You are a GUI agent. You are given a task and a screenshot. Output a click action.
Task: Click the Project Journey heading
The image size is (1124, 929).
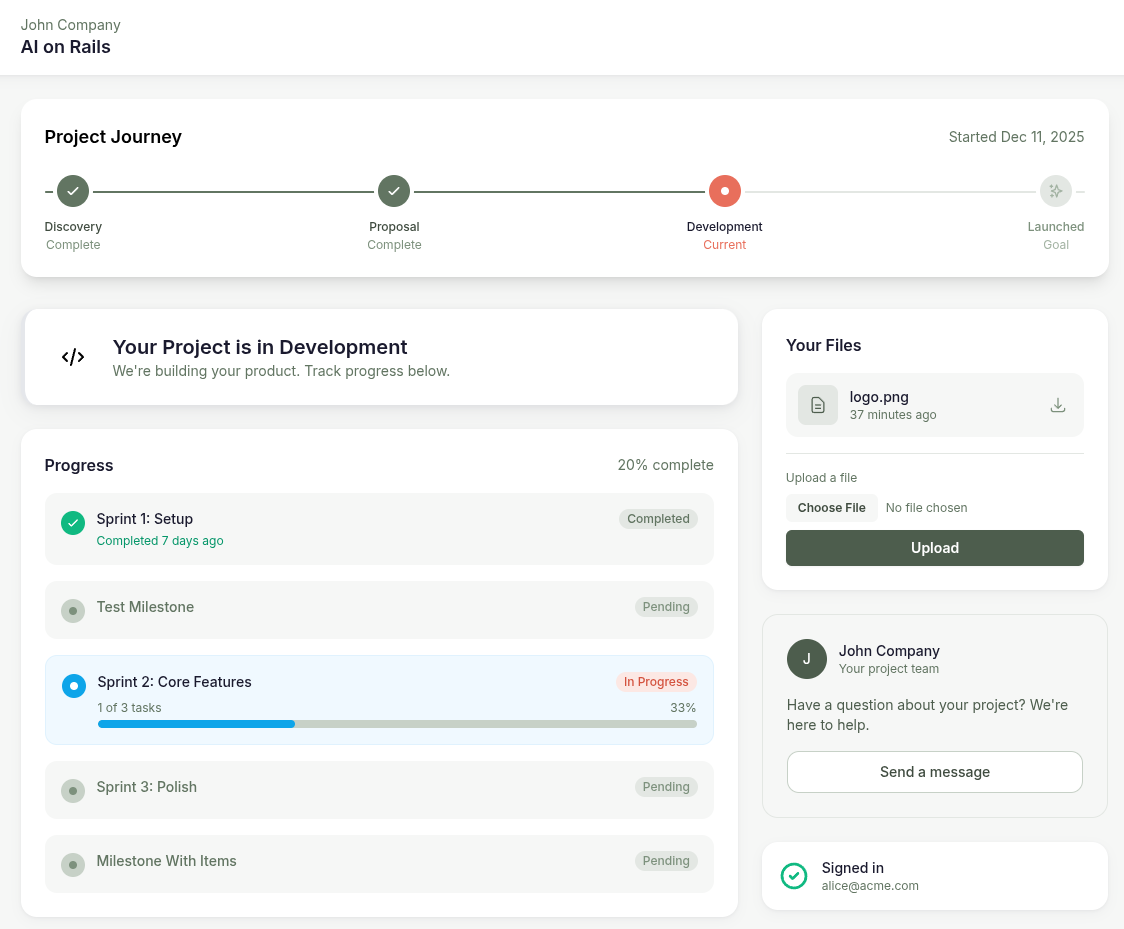tap(113, 137)
